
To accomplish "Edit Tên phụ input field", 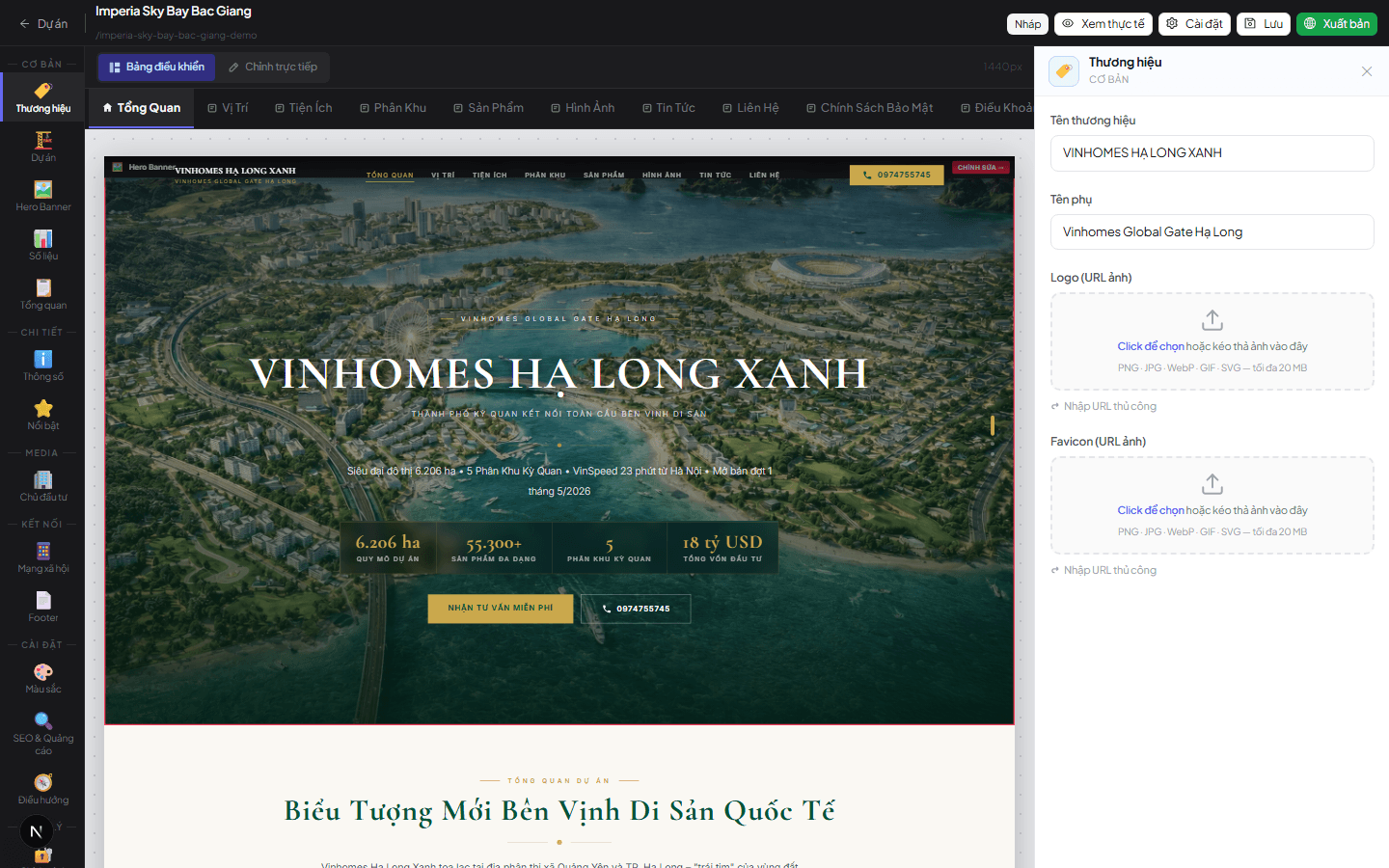I will [1212, 232].
